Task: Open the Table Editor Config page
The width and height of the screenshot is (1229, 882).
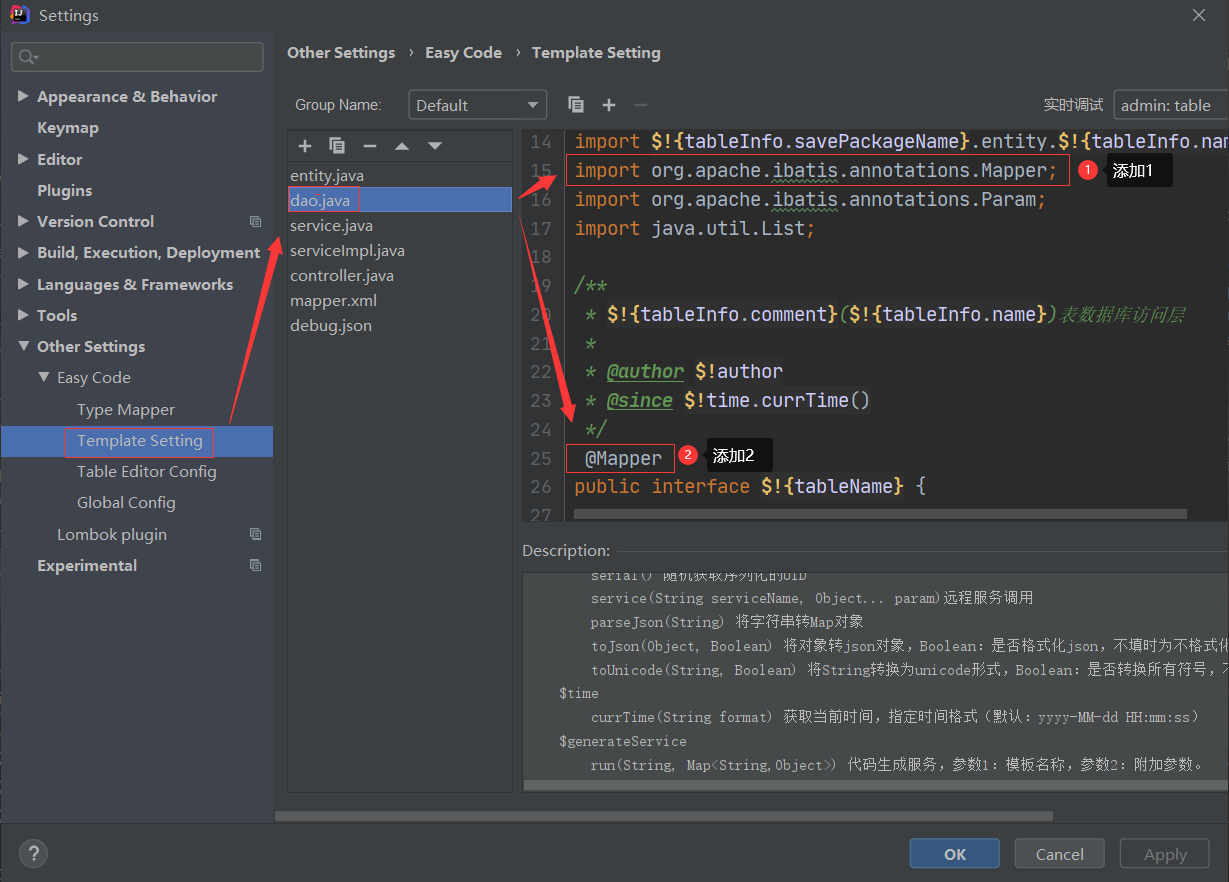Action: coord(147,471)
